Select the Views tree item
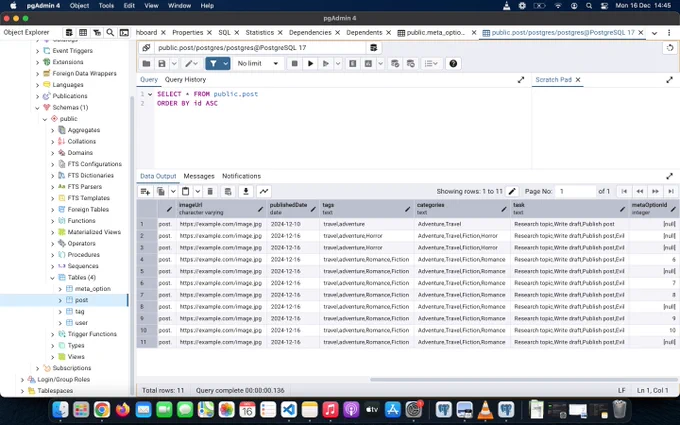This screenshot has height=425, width=680. point(75,357)
